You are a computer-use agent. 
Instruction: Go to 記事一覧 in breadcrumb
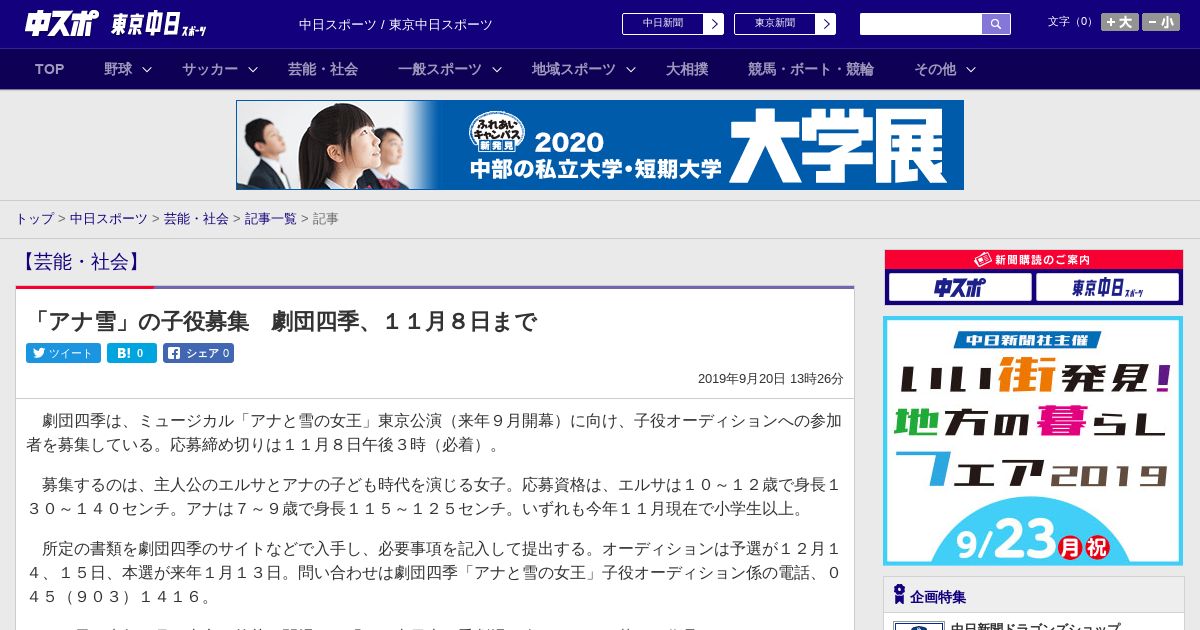(271, 218)
